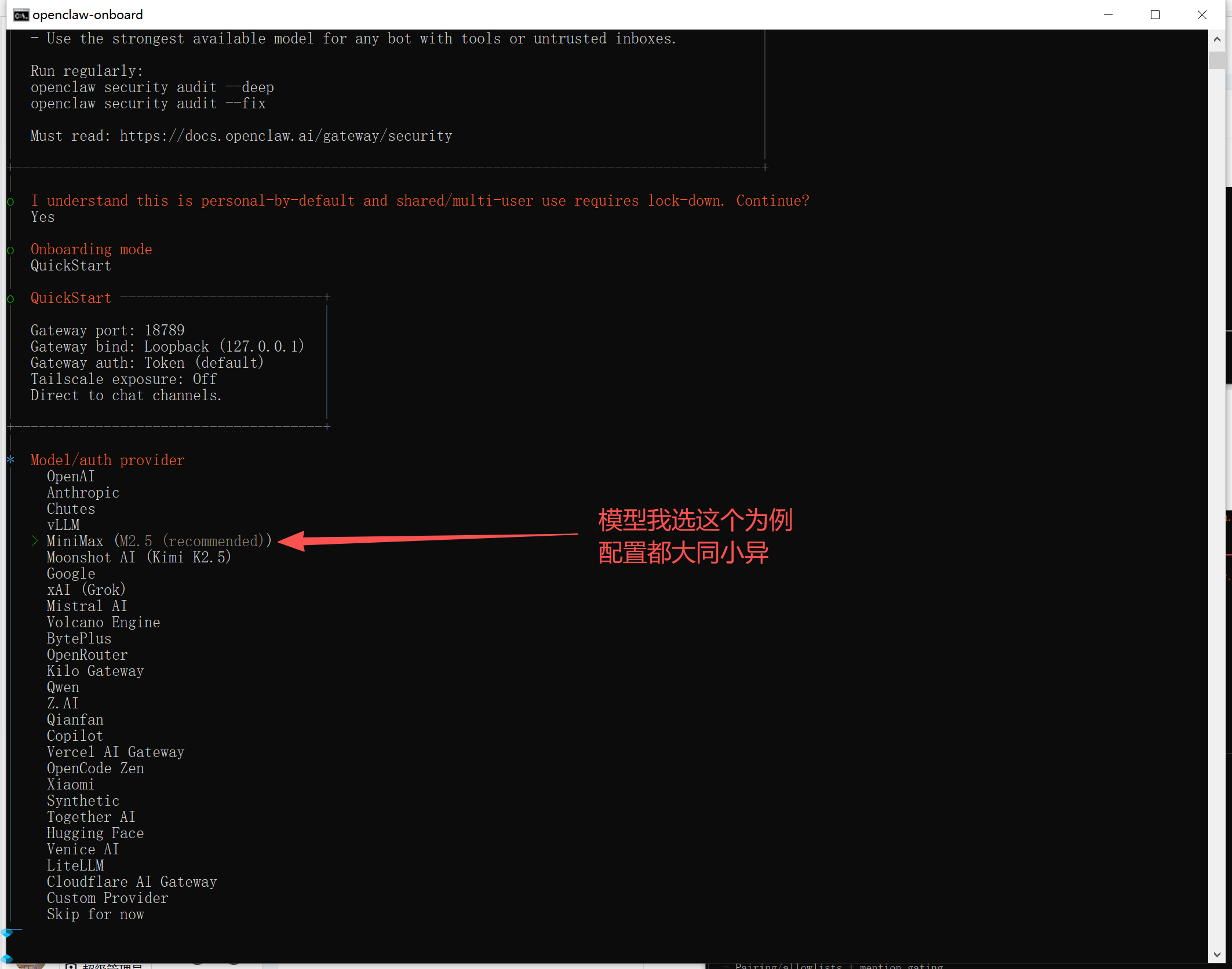Screen dimensions: 1232x969
Task: Click the openclaw-onboard console window icon
Action: [21, 15]
